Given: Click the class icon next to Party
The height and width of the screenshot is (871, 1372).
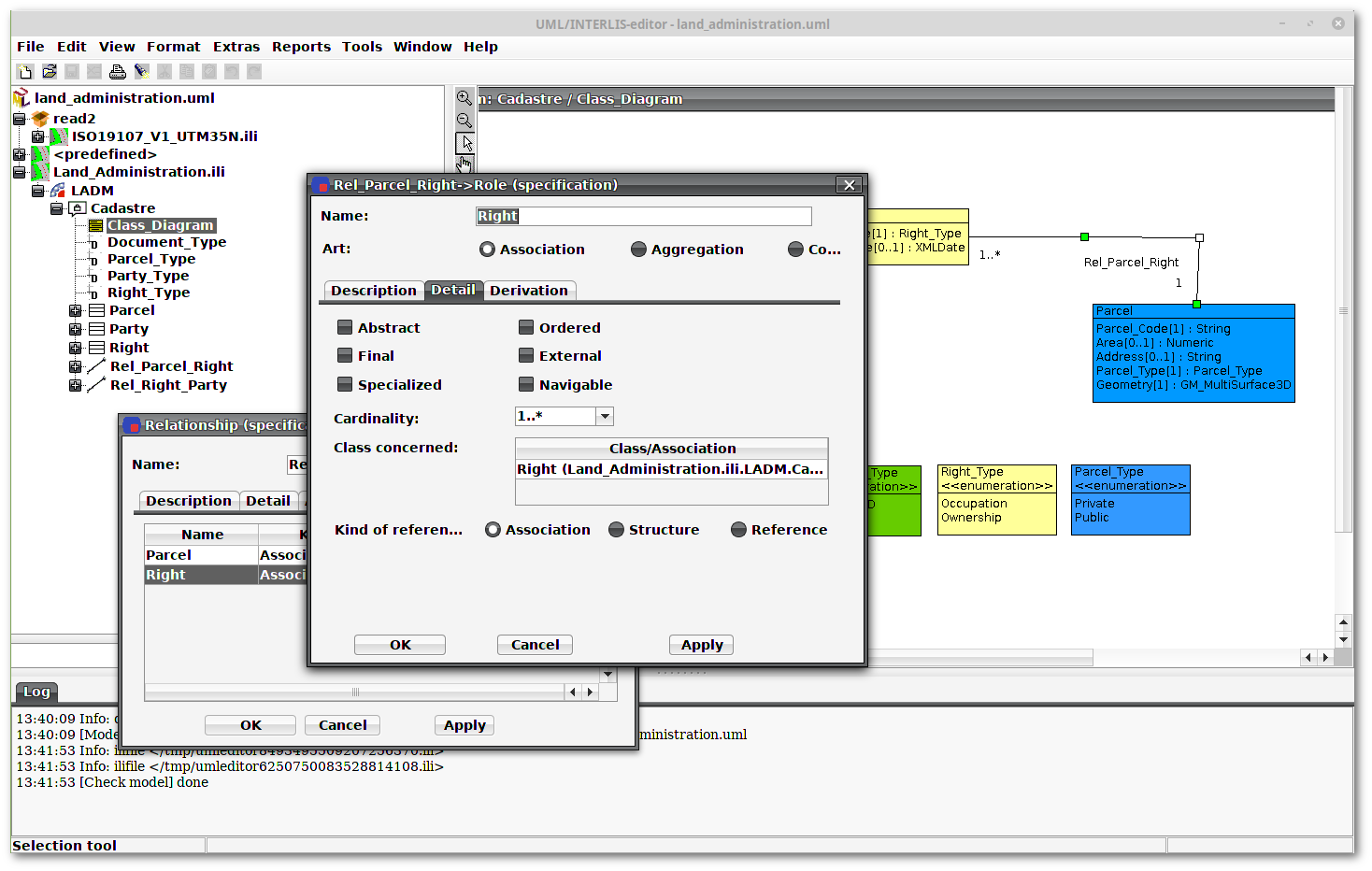Looking at the screenshot, I should [96, 329].
